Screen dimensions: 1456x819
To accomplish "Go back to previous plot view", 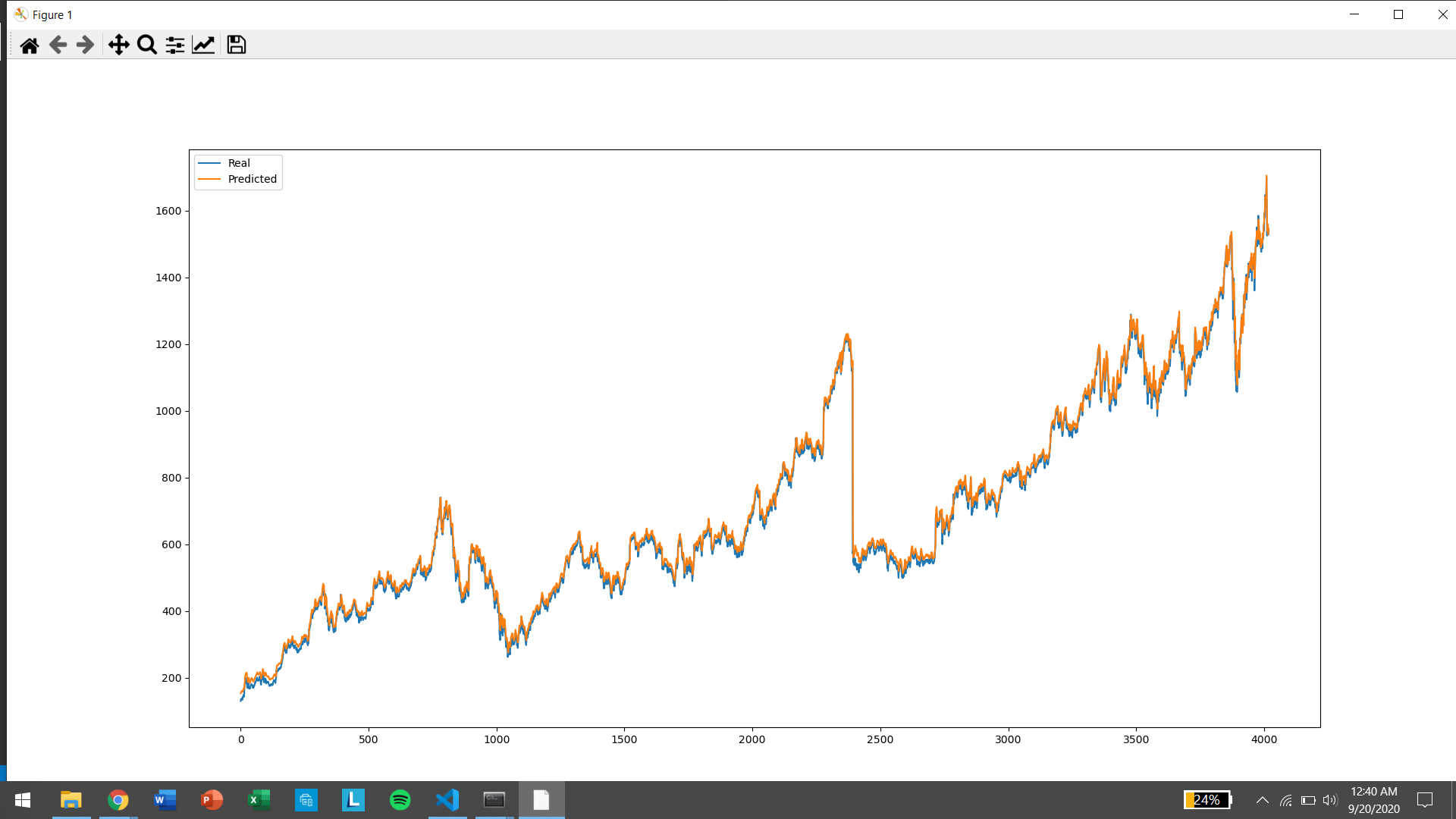I will point(58,45).
